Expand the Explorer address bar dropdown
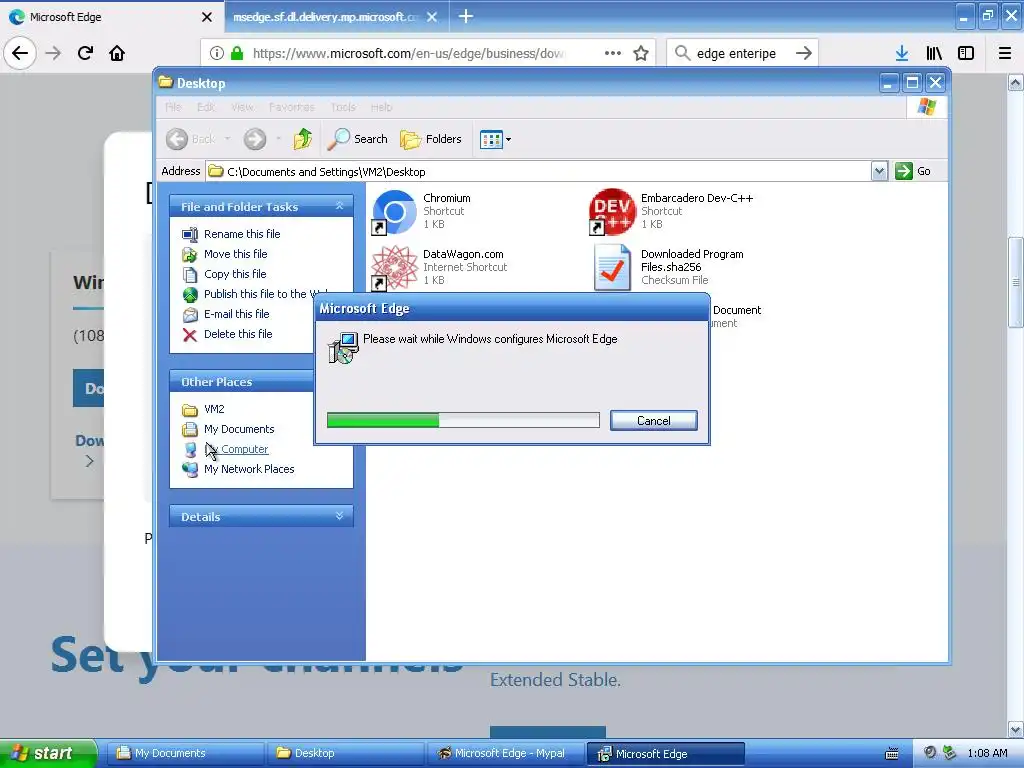This screenshot has width=1024, height=768. click(x=879, y=171)
